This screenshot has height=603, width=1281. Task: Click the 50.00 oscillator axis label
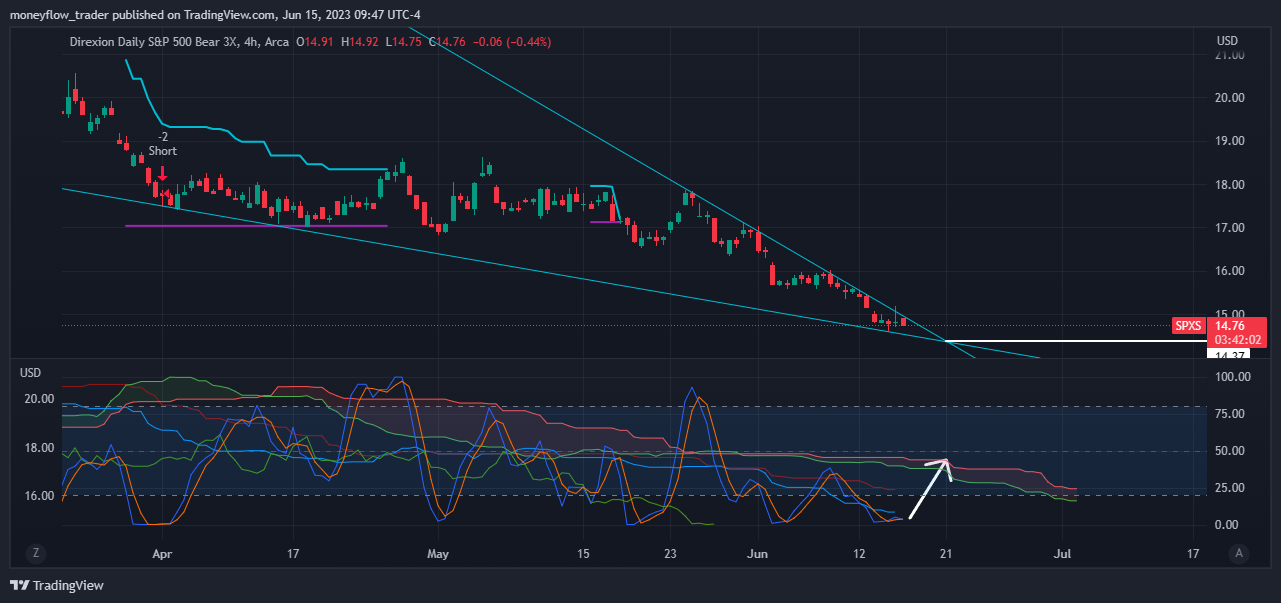(x=1229, y=451)
